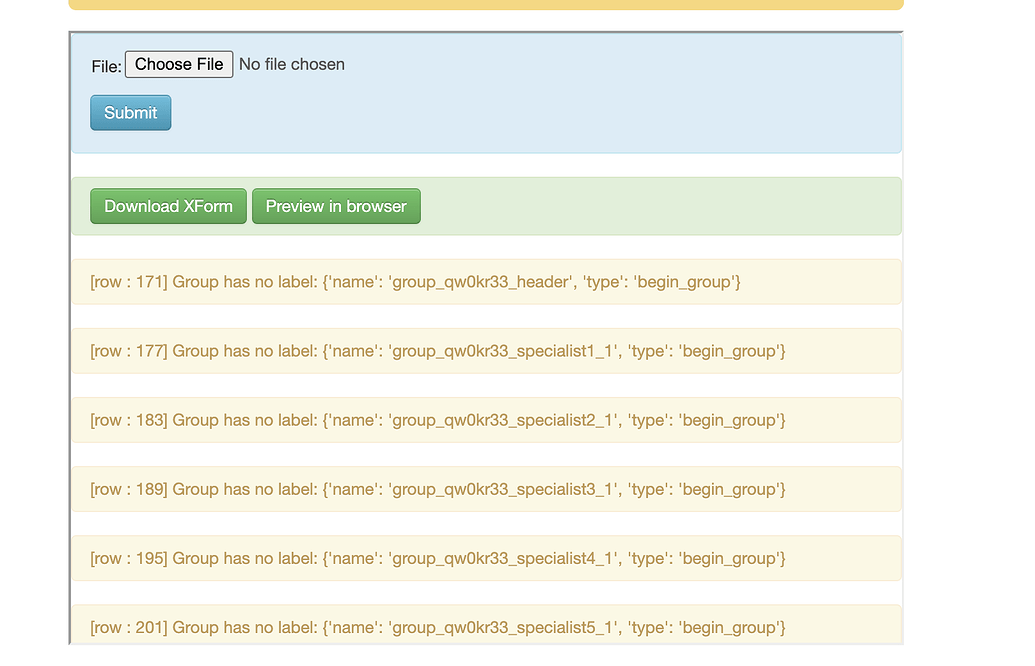This screenshot has height=666, width=1035.
Task: Click the 'No file chosen' text
Action: [x=291, y=63]
